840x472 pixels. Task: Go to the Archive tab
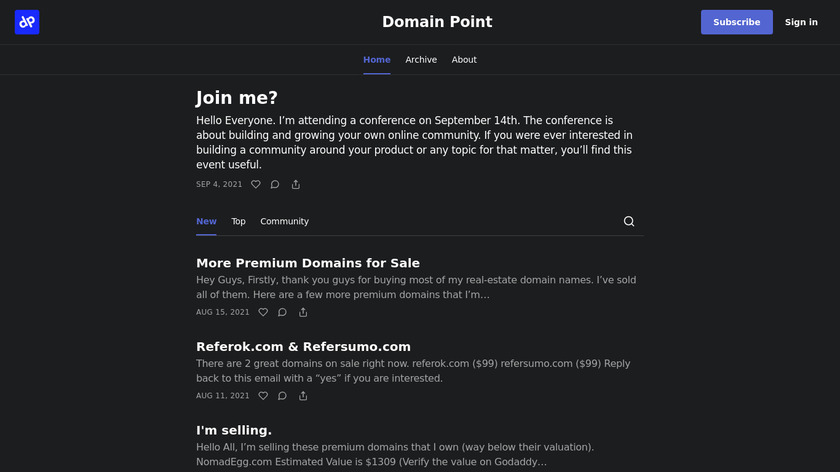click(421, 60)
